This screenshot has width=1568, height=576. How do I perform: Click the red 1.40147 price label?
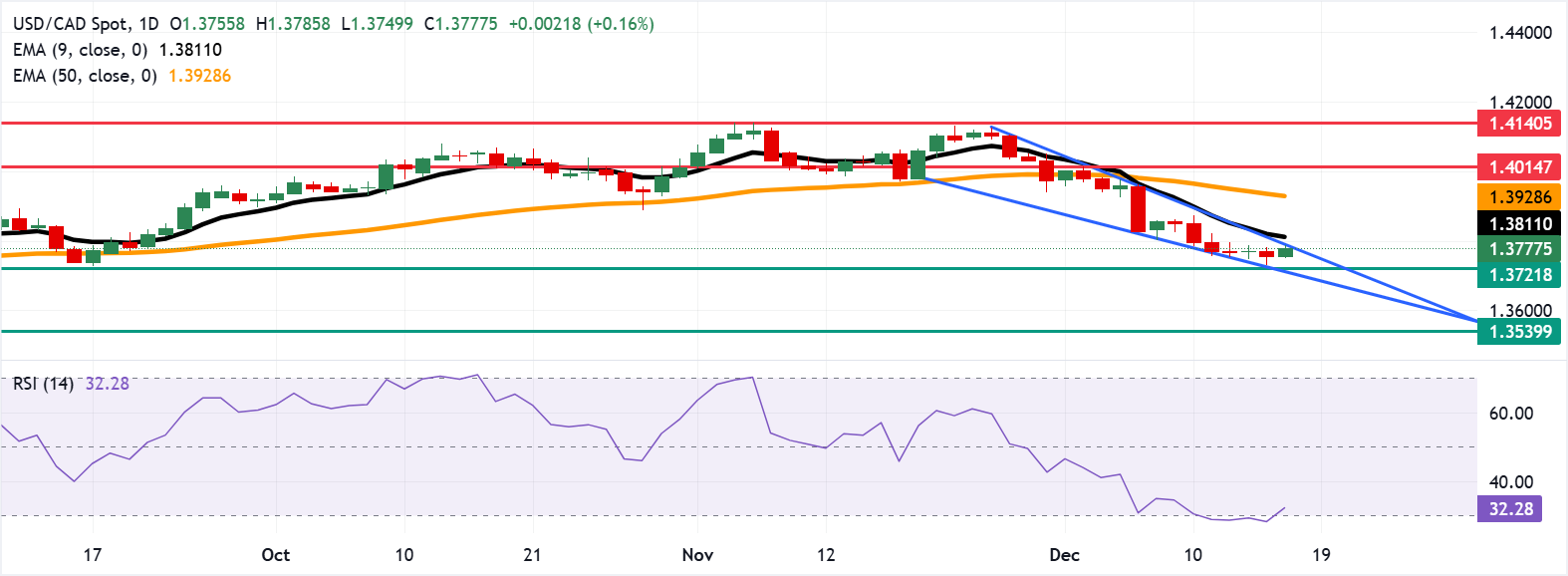[1520, 167]
